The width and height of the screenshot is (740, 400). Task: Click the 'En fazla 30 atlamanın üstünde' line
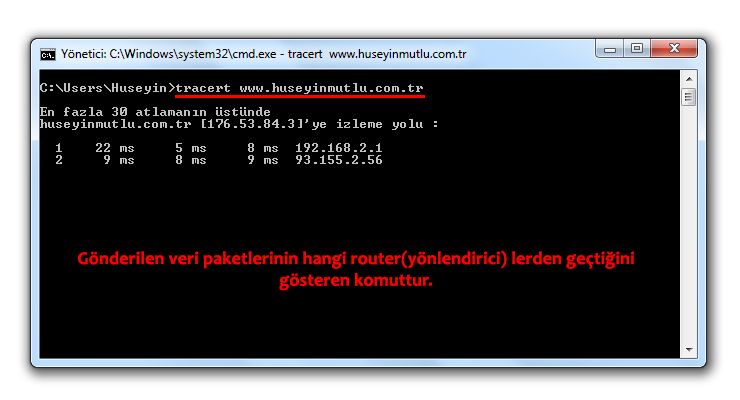pos(155,112)
